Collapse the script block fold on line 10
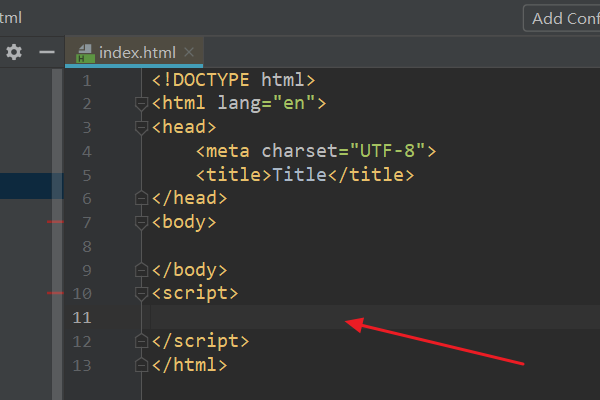 point(141,293)
